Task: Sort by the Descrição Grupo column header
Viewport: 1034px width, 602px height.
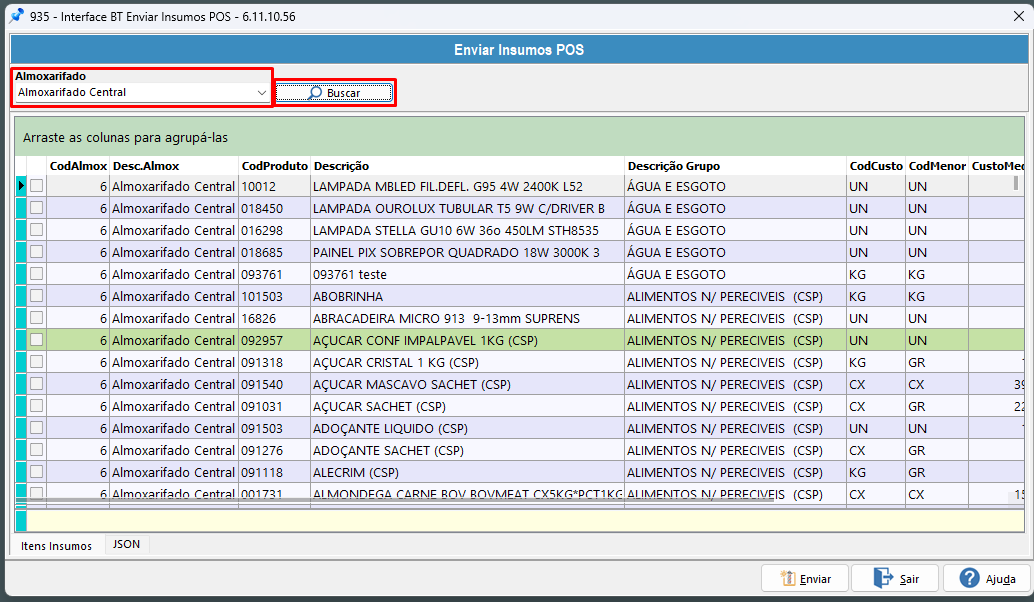Action: (735, 166)
